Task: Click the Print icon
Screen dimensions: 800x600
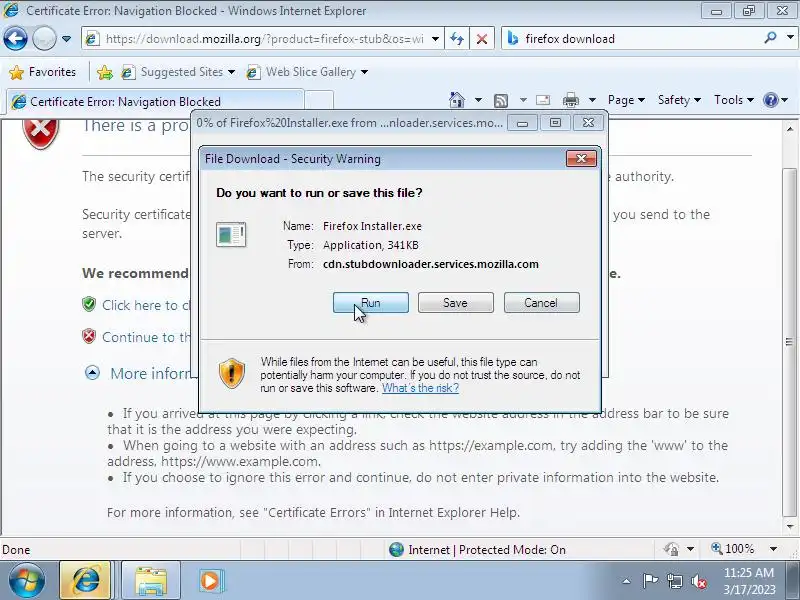Action: click(x=570, y=100)
